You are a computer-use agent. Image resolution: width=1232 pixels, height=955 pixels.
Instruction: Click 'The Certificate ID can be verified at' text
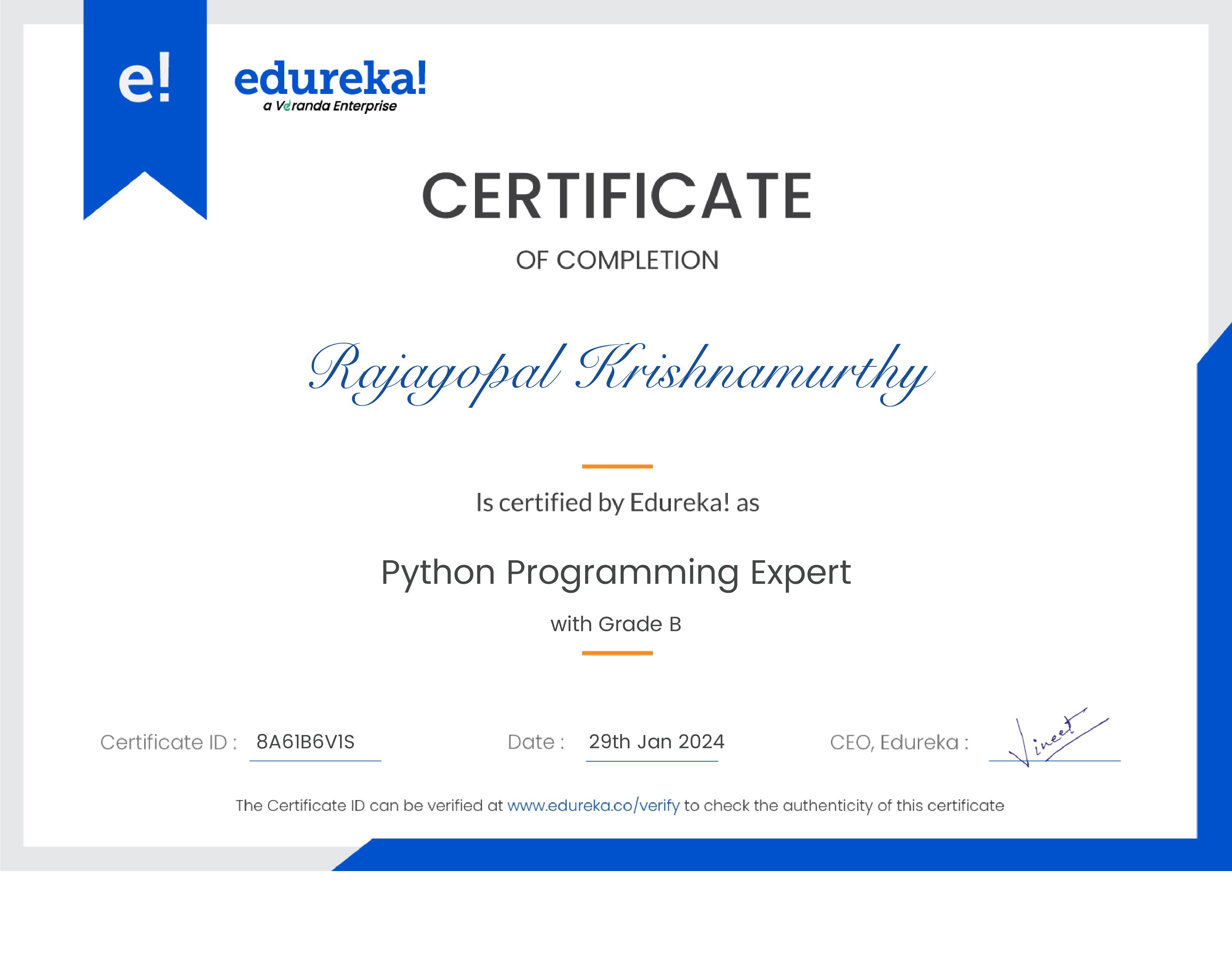(370, 806)
